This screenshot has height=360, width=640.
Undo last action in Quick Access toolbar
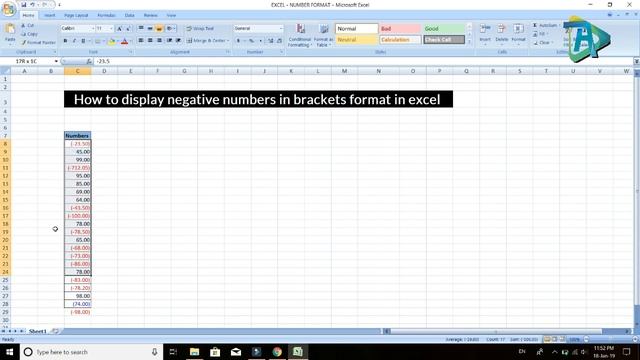pos(32,5)
